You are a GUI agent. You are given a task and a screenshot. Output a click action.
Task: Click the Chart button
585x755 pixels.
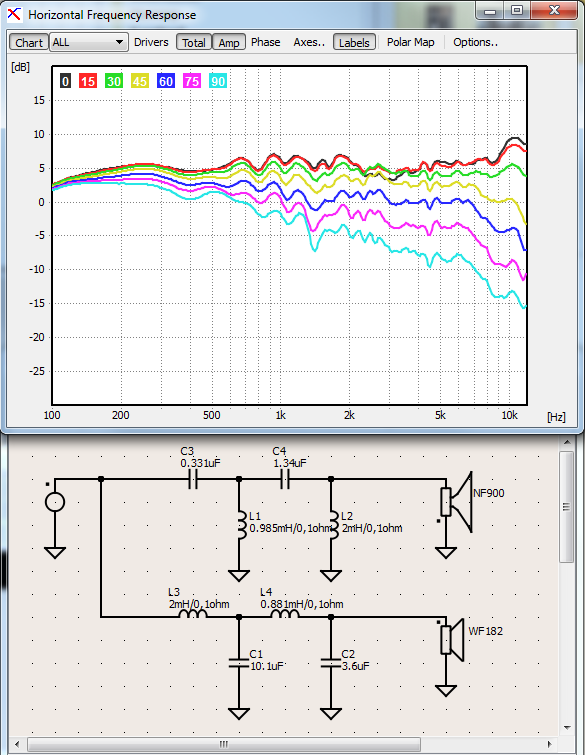point(29,42)
